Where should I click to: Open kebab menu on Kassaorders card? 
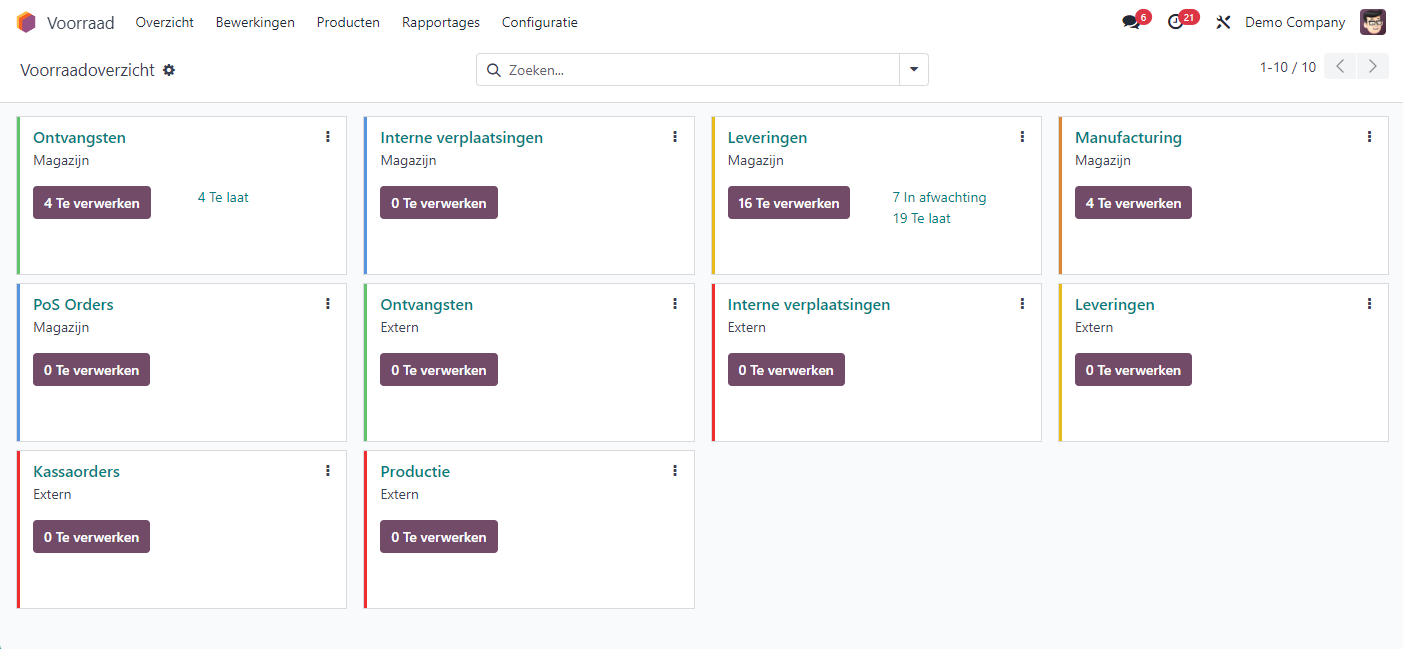[x=328, y=471]
